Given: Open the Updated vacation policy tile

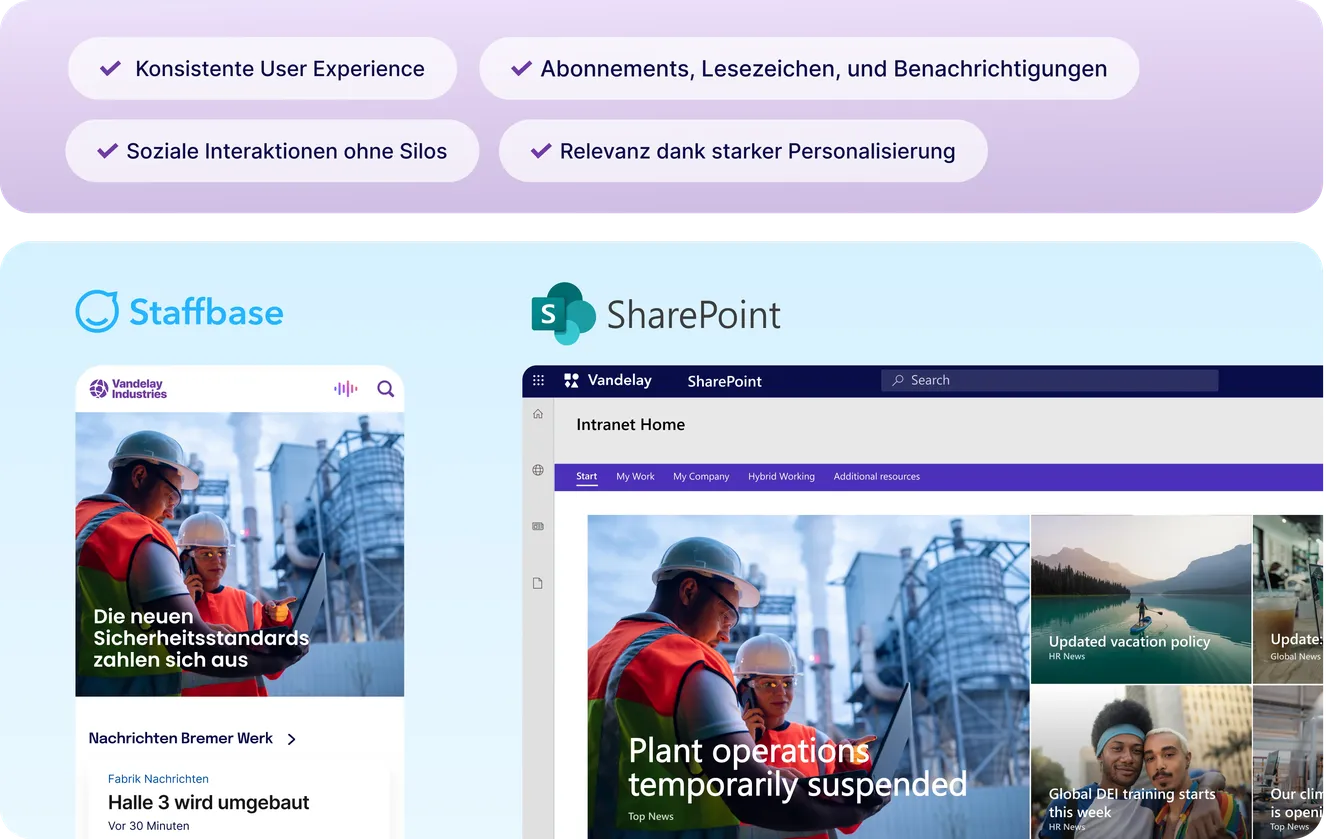Looking at the screenshot, I should tap(1141, 599).
